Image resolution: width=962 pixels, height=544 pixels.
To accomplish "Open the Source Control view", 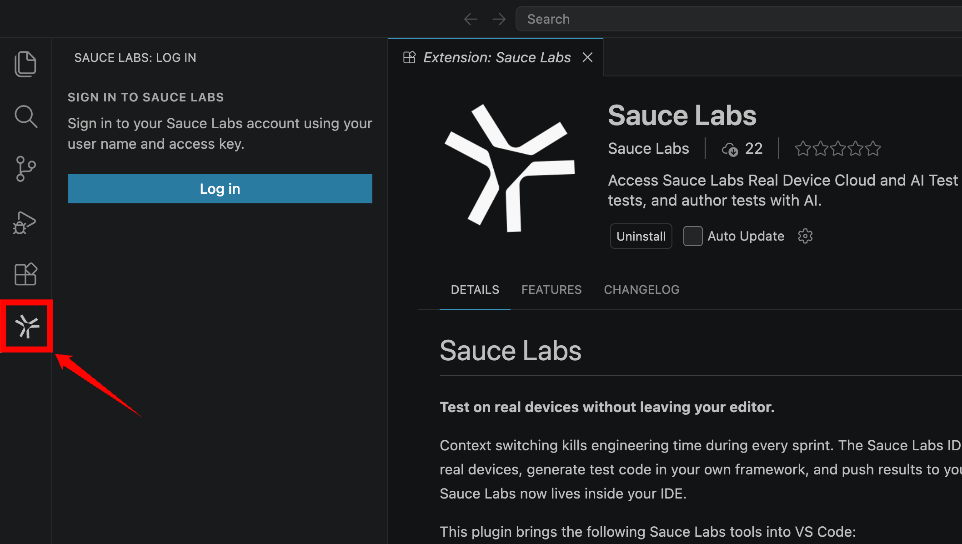I will (x=25, y=169).
